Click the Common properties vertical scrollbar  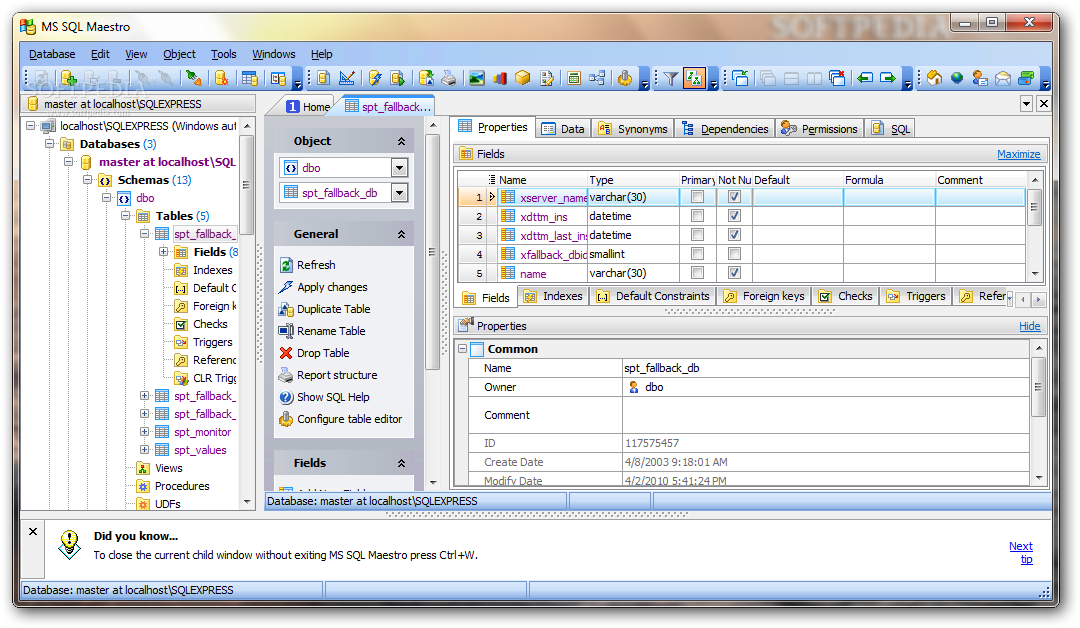[1038, 413]
